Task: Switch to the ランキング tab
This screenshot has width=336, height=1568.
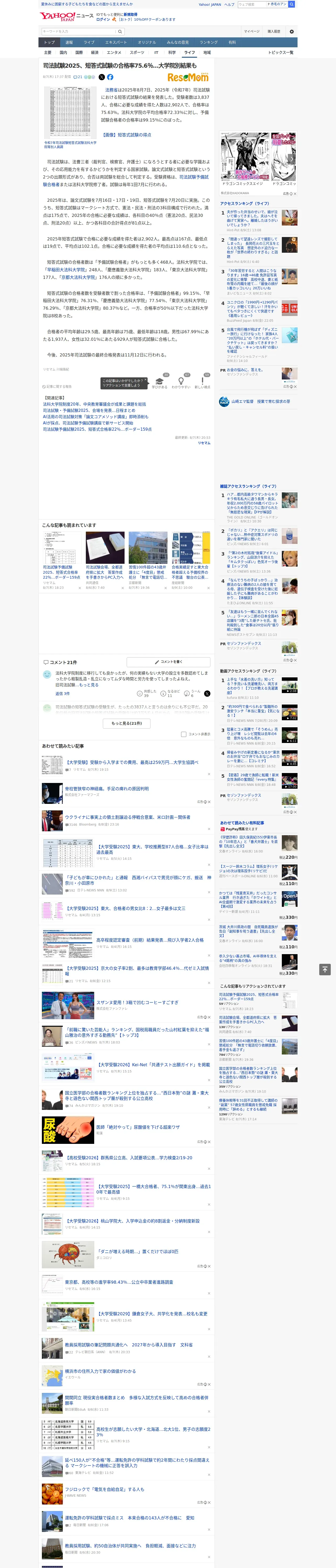Action: 209,43
